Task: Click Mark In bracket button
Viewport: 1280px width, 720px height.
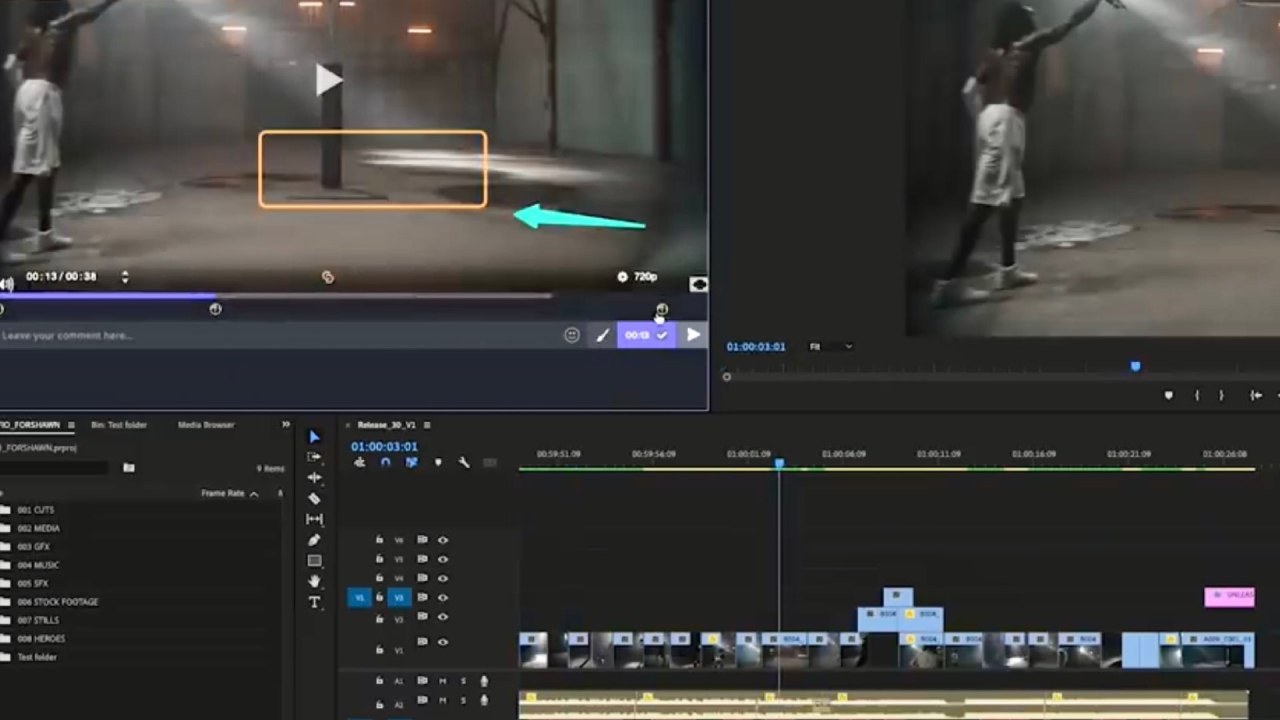Action: click(1196, 395)
